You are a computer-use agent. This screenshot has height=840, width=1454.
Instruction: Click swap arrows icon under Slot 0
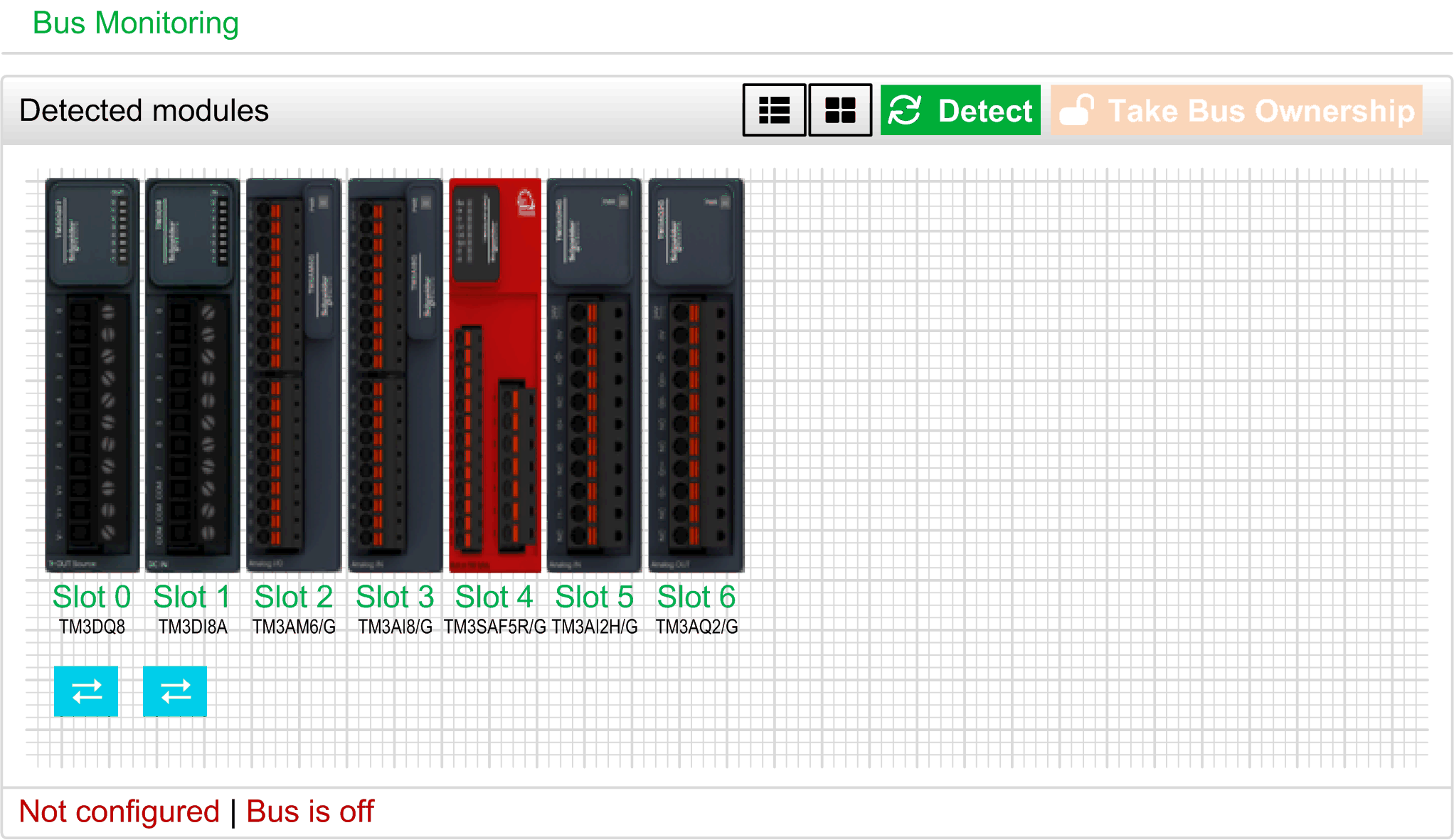tap(86, 691)
